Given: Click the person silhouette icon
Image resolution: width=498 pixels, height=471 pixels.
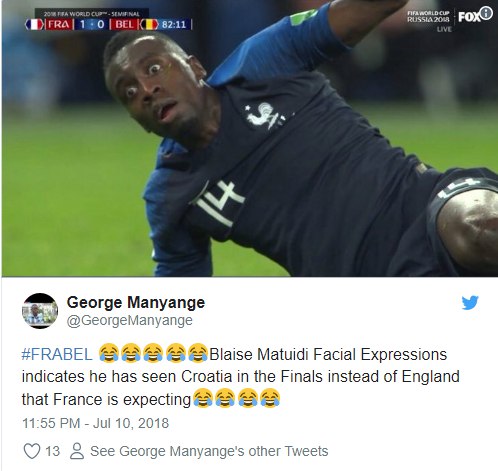Looking at the screenshot, I should pos(77,451).
